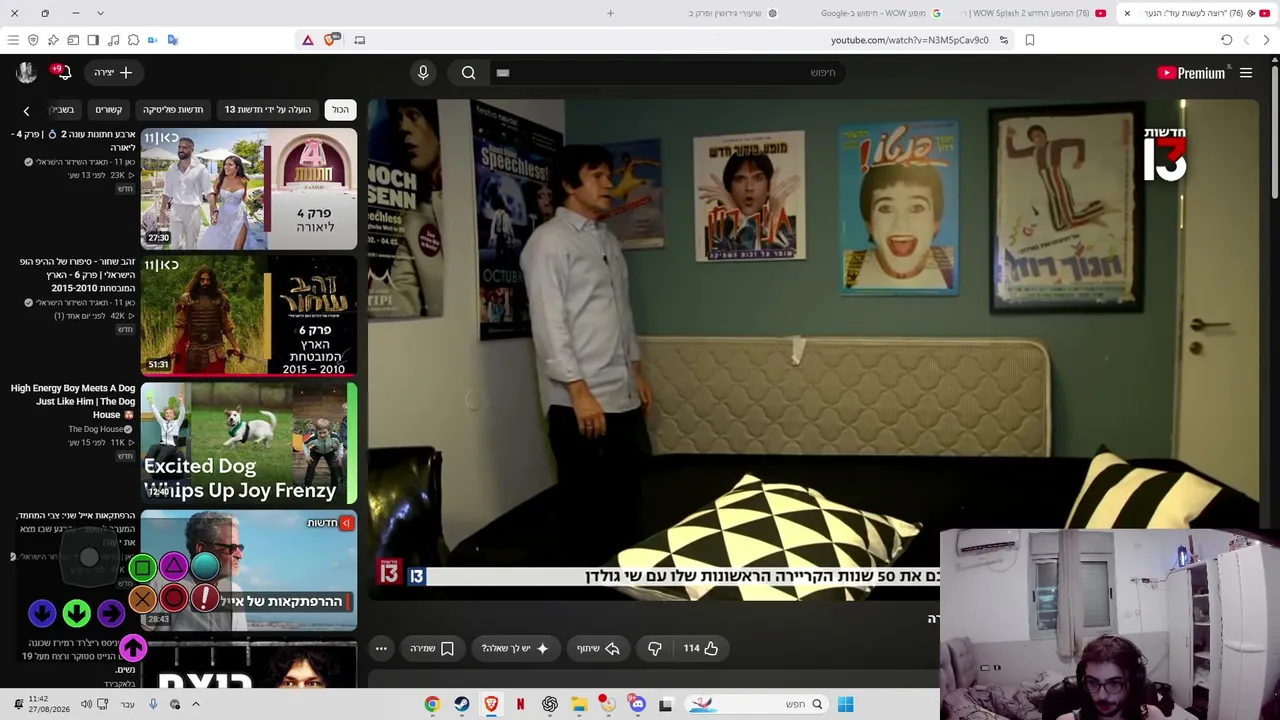Click the שמירה save button
This screenshot has height=720, width=1280.
(432, 648)
